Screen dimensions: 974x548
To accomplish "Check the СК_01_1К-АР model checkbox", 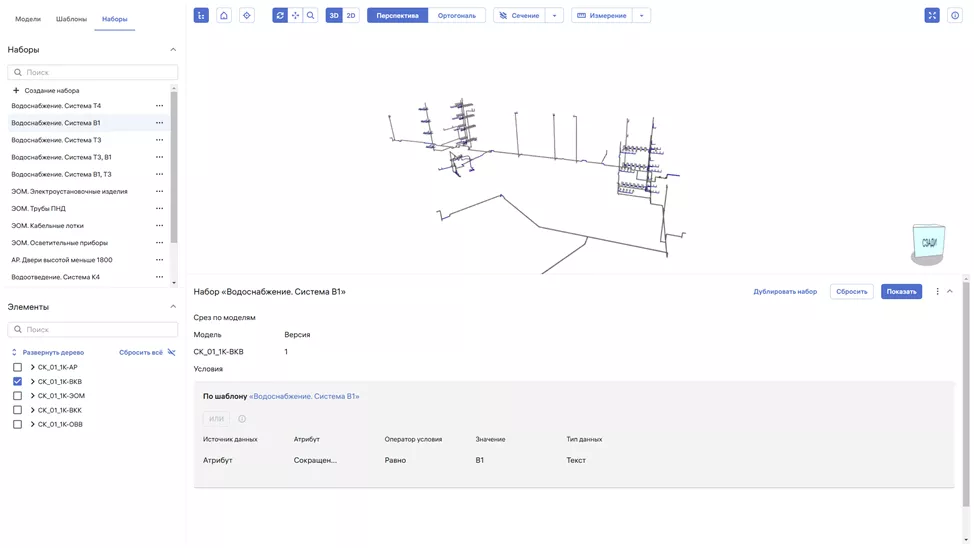I will (x=17, y=368).
